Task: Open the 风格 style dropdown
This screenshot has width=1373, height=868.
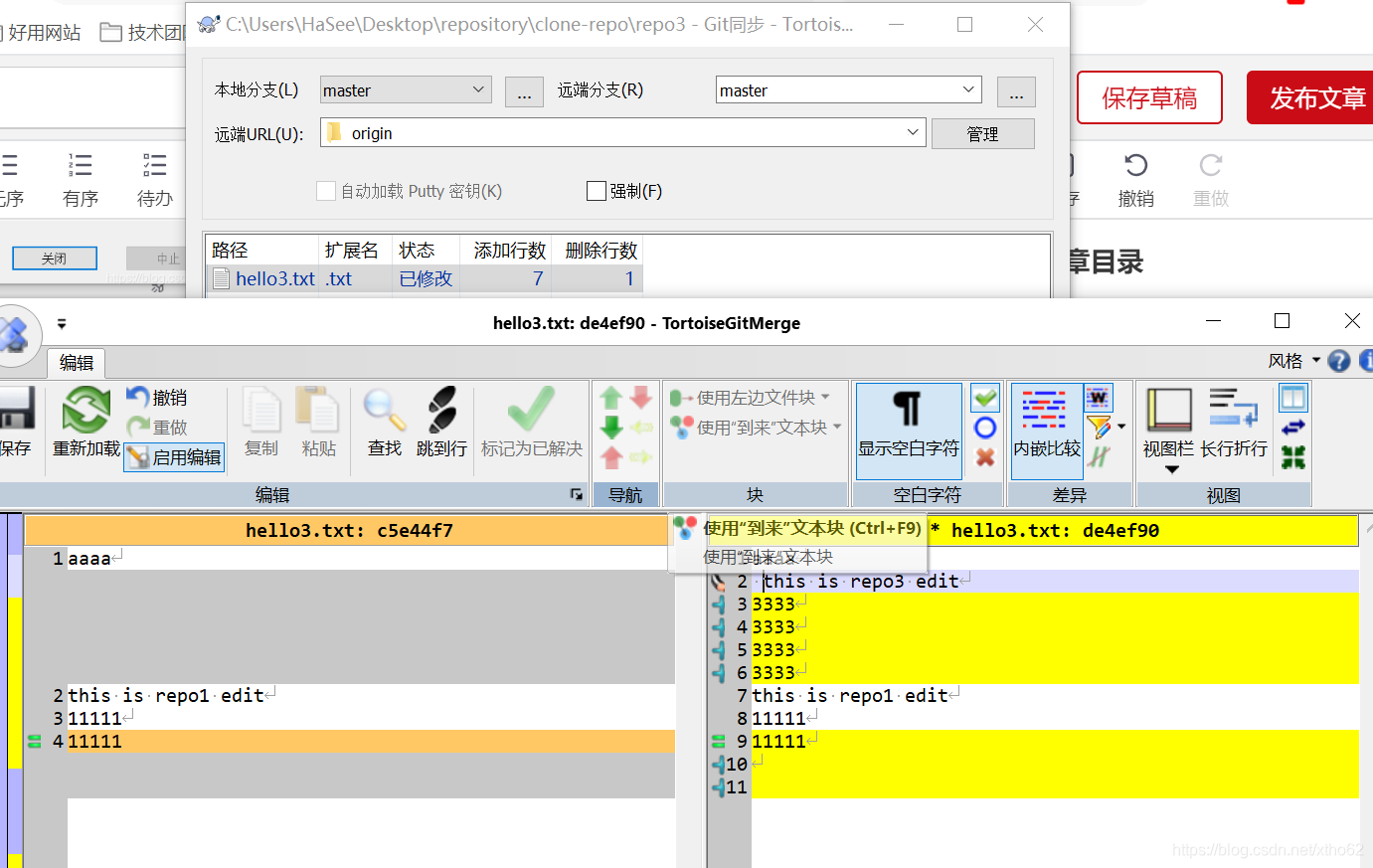Action: point(1294,361)
